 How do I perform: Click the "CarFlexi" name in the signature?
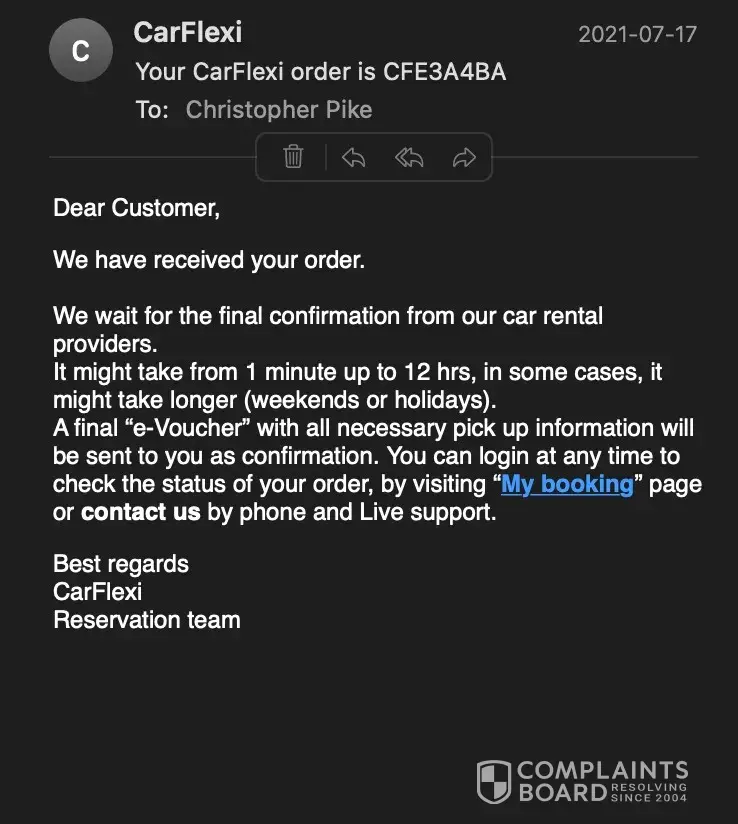(98, 592)
